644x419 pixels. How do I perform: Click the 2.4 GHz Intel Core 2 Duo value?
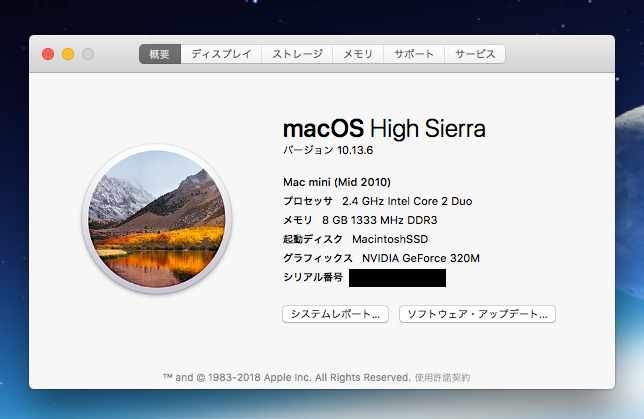pos(407,201)
